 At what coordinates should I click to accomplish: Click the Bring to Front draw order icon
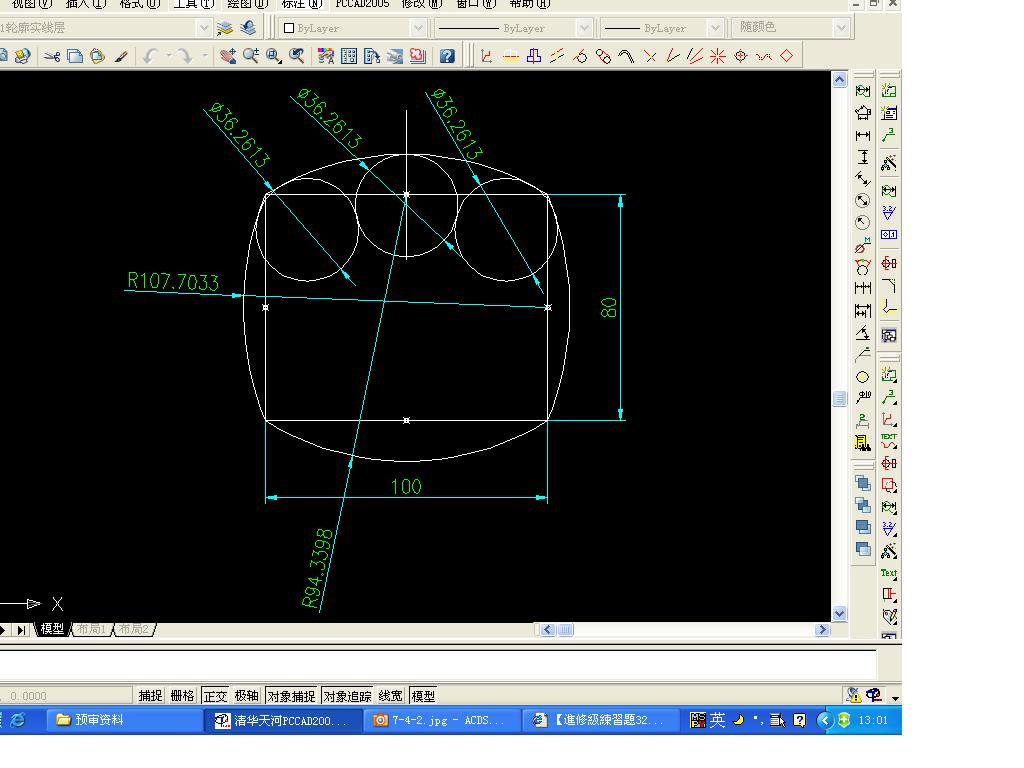click(863, 483)
